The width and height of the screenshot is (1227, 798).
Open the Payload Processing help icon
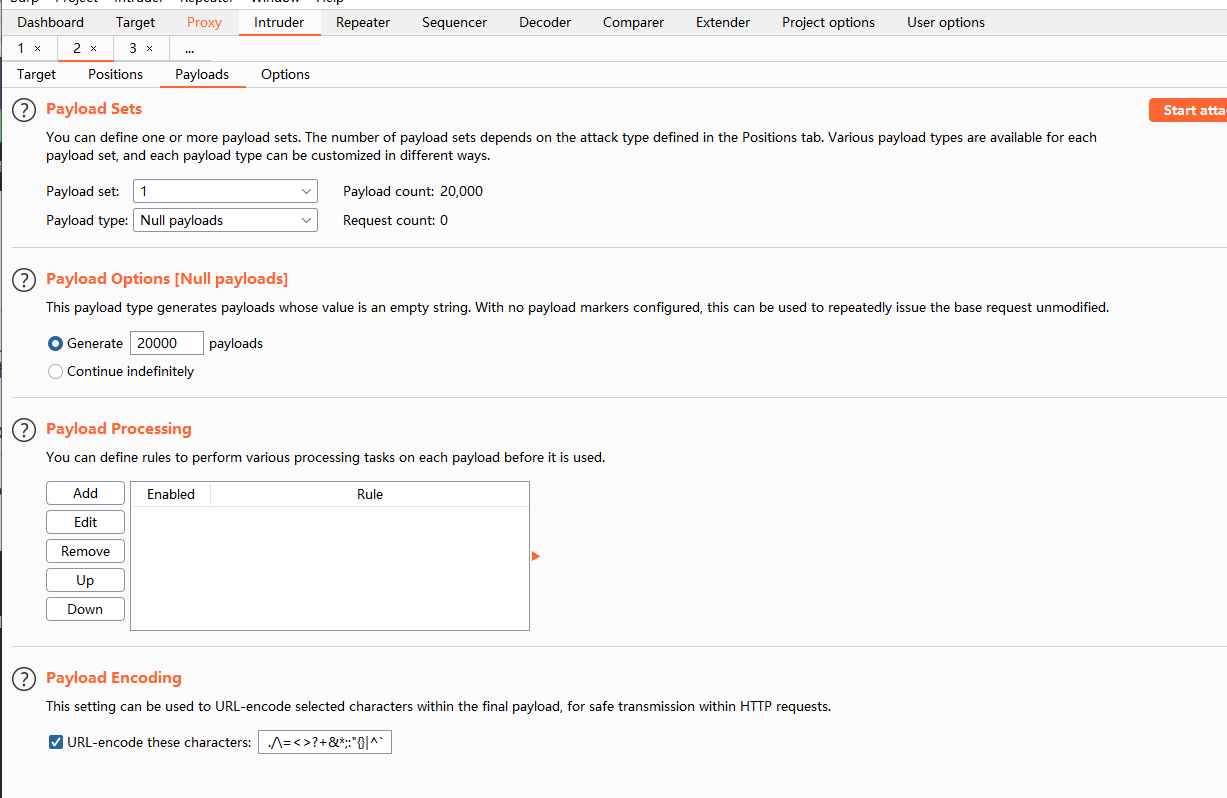(x=23, y=430)
